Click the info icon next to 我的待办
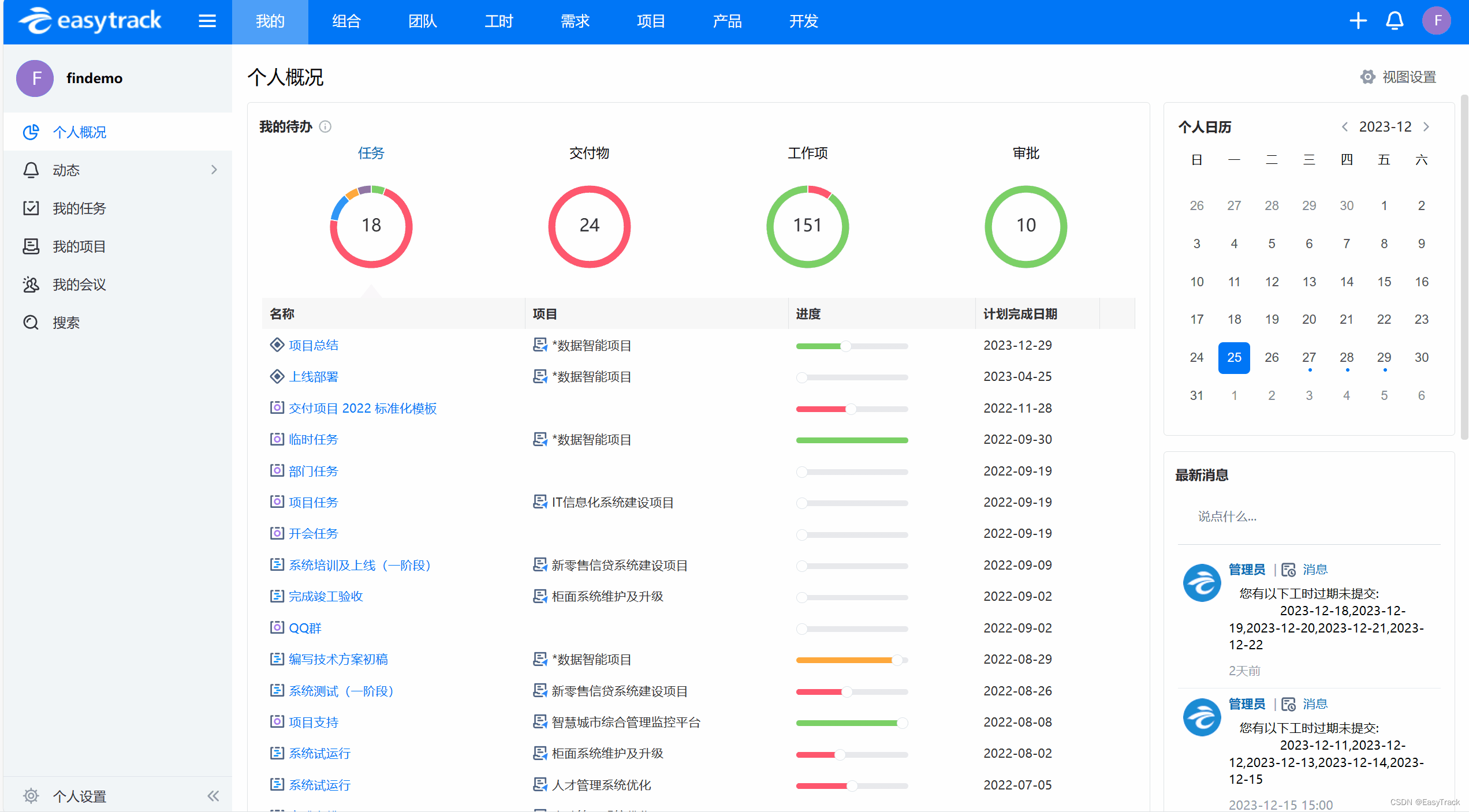 point(325,126)
